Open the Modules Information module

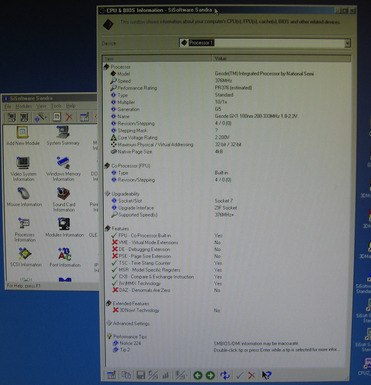(64, 227)
